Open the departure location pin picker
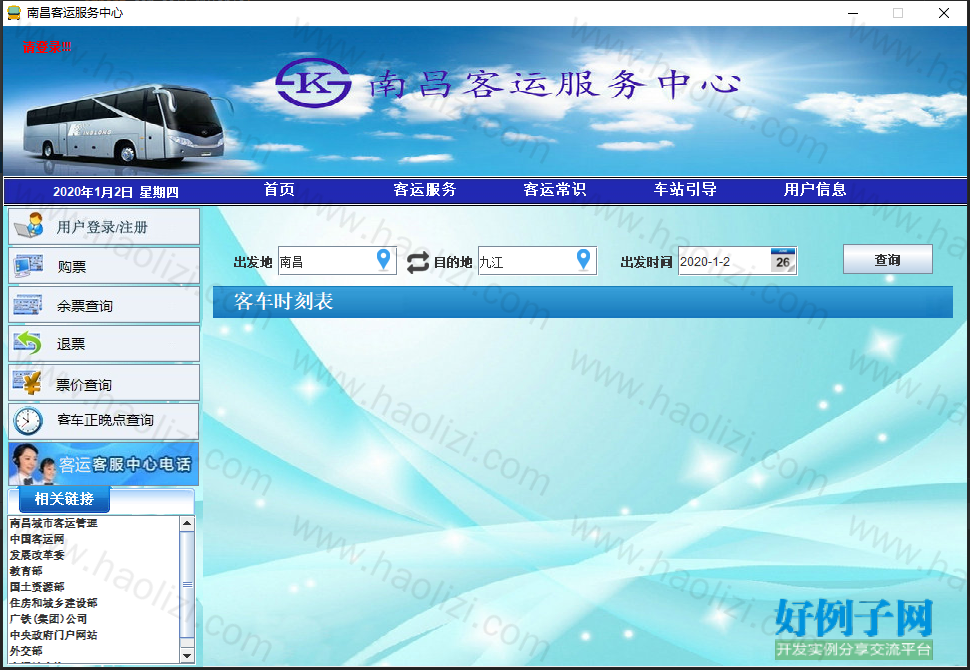The width and height of the screenshot is (970, 670). (384, 260)
